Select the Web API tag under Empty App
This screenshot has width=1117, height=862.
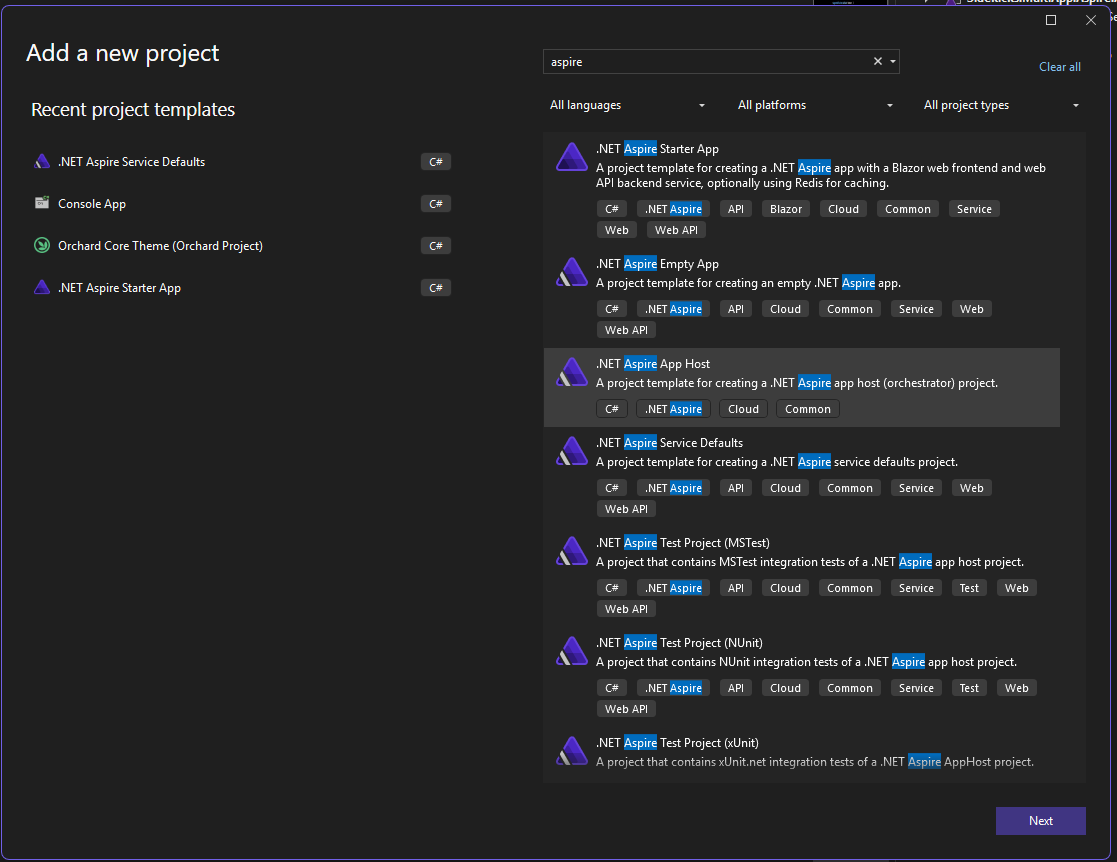coord(626,329)
